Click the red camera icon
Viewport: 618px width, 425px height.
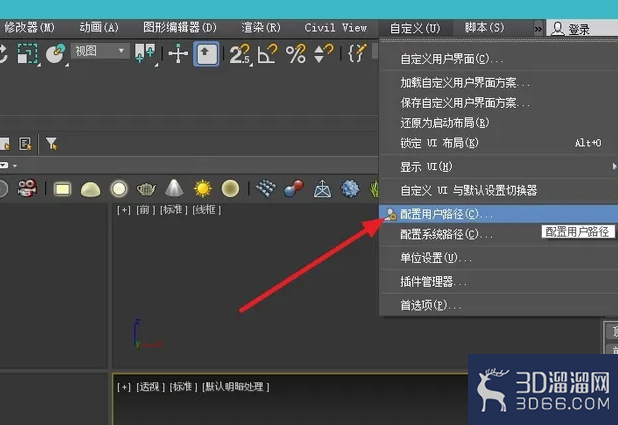pos(28,188)
